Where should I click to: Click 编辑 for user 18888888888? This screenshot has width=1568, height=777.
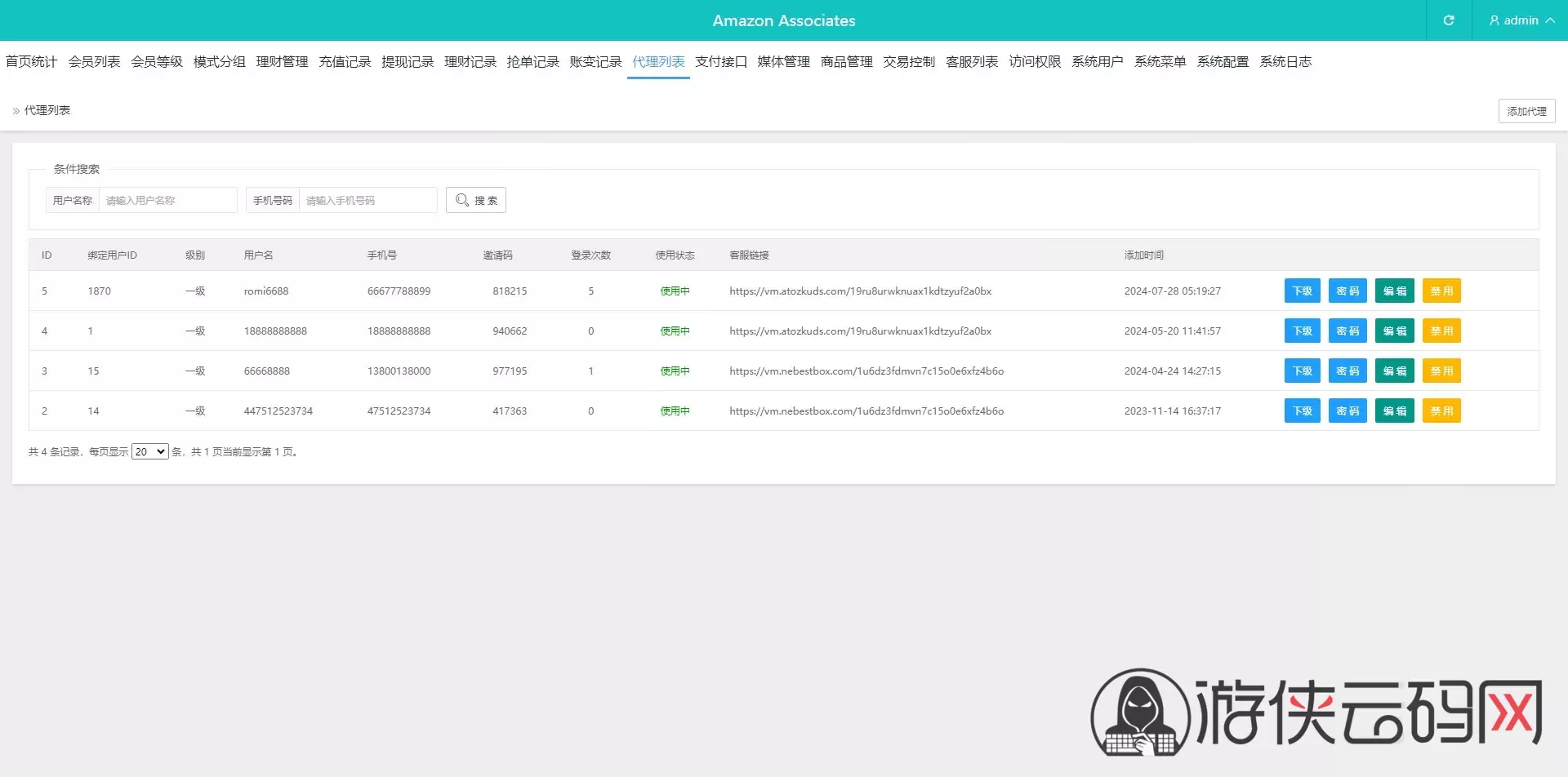[x=1394, y=331]
